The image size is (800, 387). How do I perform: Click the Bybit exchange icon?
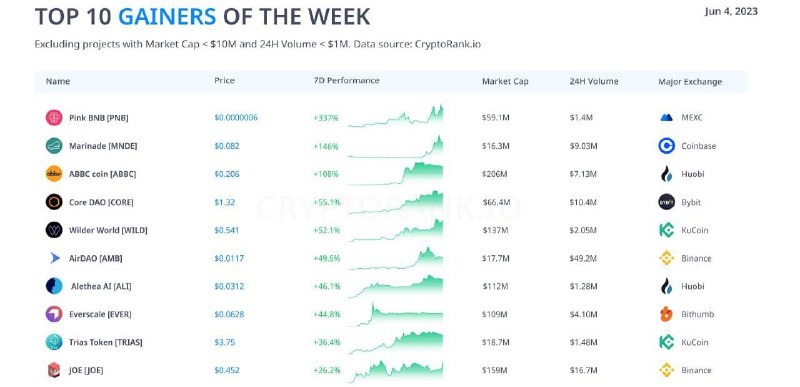[x=666, y=202]
